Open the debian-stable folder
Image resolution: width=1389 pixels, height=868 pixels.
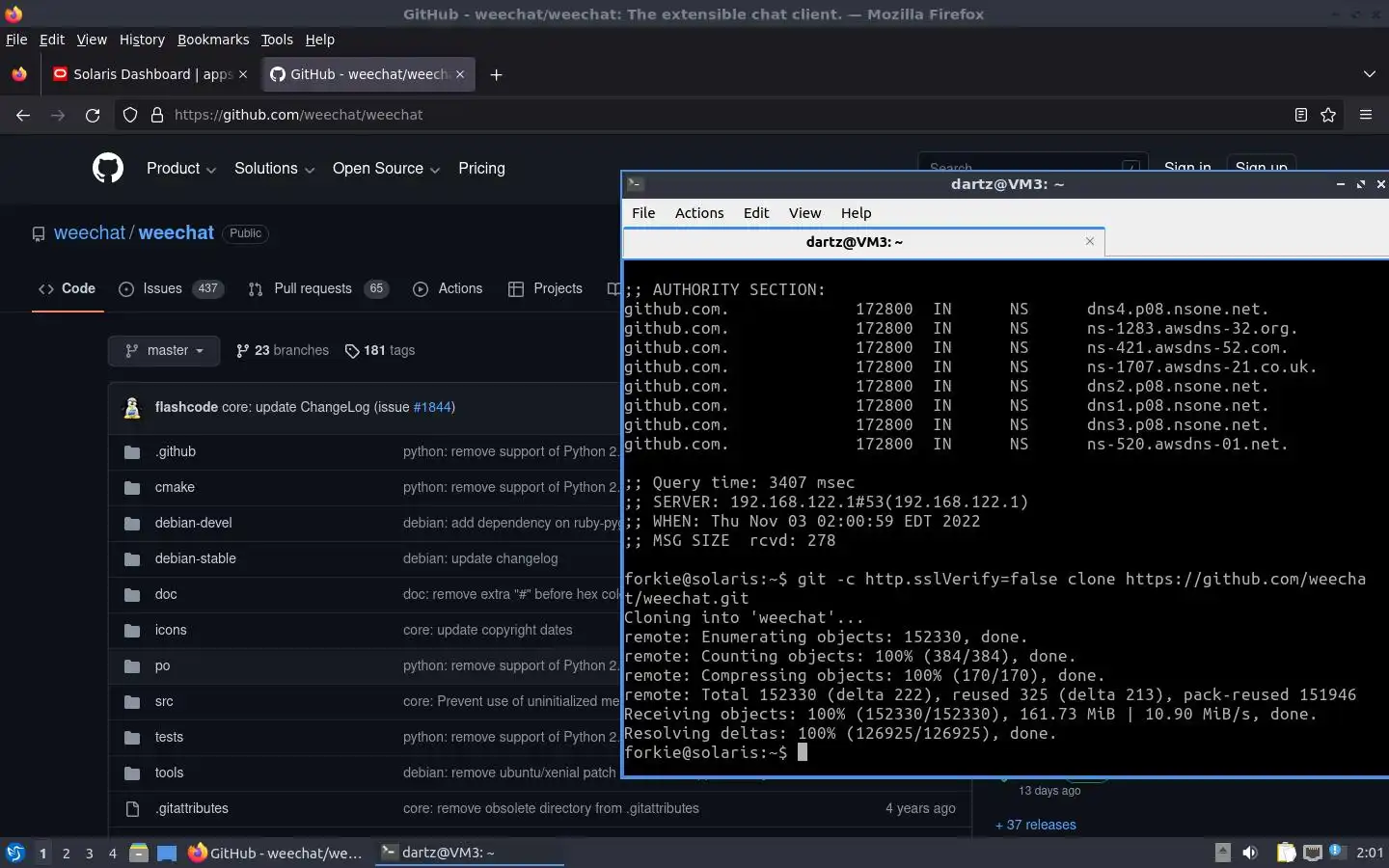tap(195, 558)
